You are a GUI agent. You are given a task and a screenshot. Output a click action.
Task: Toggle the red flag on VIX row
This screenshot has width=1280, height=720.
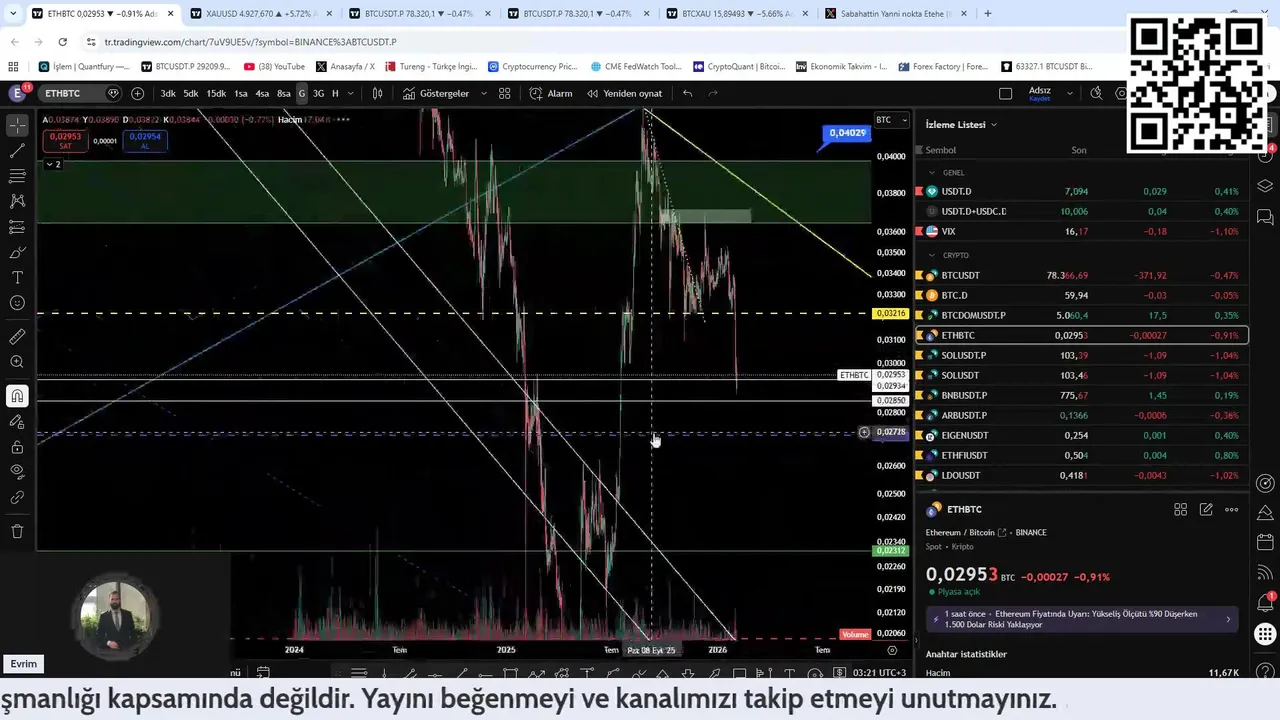coord(920,231)
